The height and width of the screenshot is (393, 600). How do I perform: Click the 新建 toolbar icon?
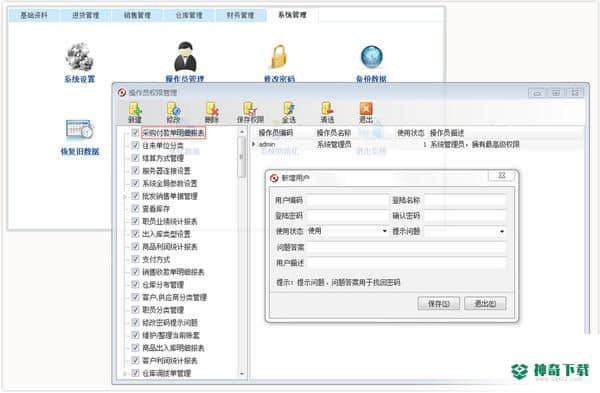(x=135, y=109)
